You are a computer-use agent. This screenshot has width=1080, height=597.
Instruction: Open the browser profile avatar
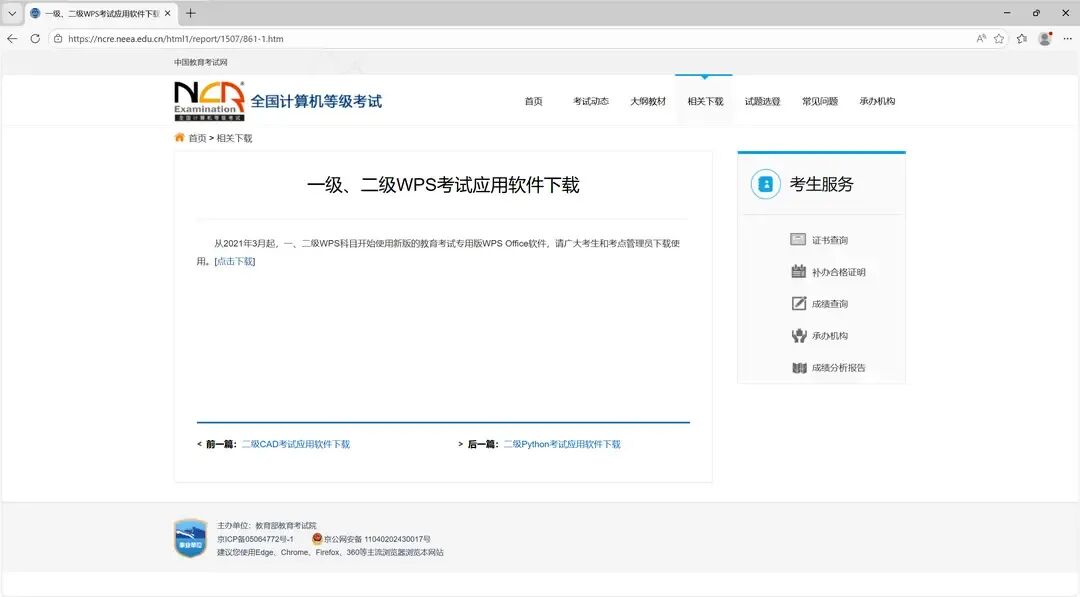[1045, 39]
